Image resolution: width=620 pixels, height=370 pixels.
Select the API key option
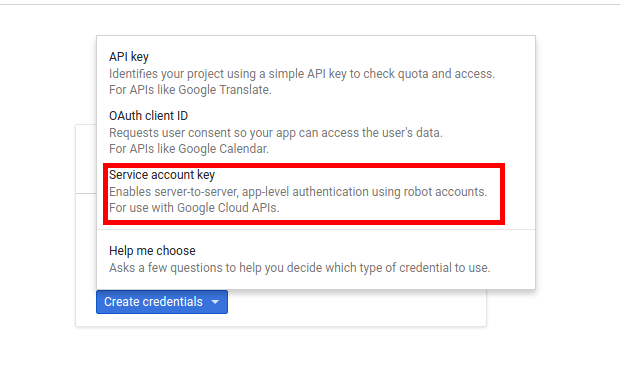tap(316, 73)
